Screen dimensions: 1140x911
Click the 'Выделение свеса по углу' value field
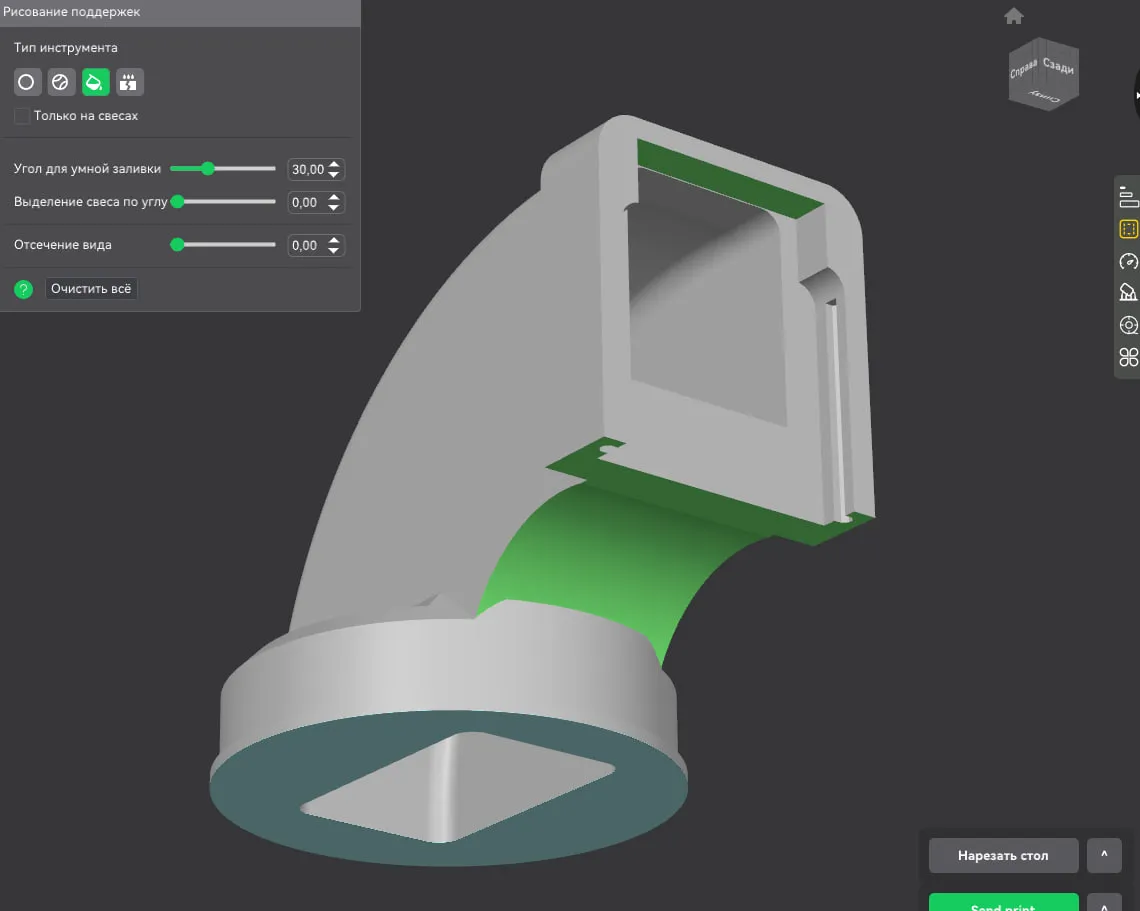[x=306, y=203]
